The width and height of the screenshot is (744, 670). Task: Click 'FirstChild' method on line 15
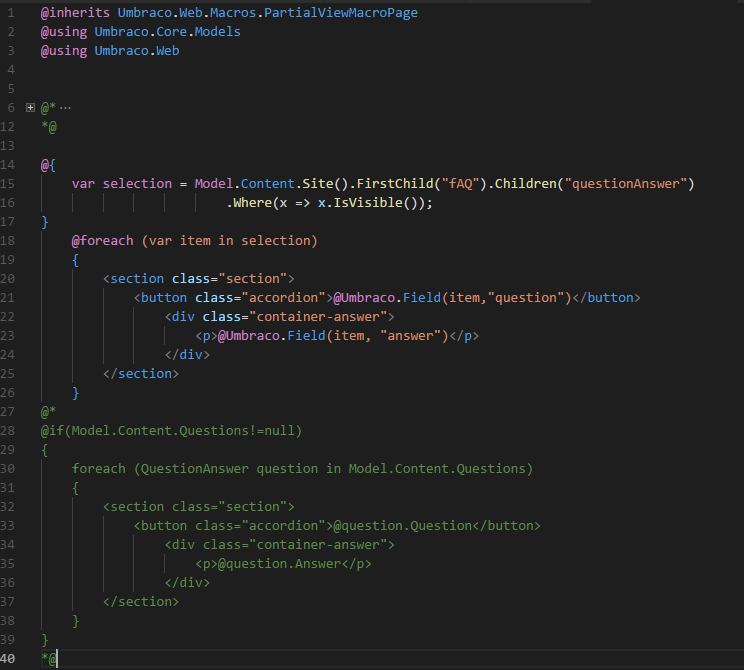pyautogui.click(x=395, y=184)
